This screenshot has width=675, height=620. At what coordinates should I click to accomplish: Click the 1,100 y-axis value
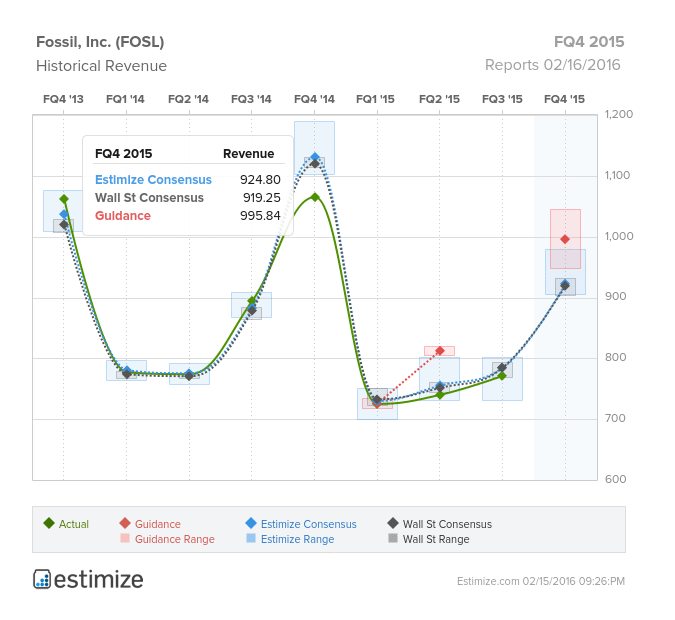tap(617, 175)
